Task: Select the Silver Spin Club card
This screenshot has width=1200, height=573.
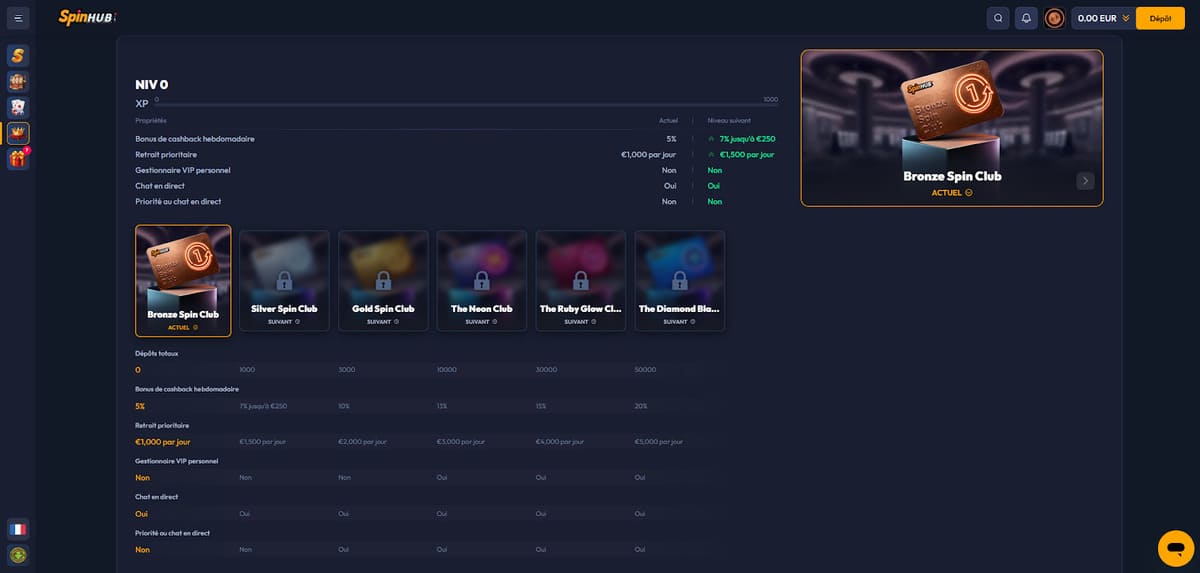Action: [x=284, y=280]
